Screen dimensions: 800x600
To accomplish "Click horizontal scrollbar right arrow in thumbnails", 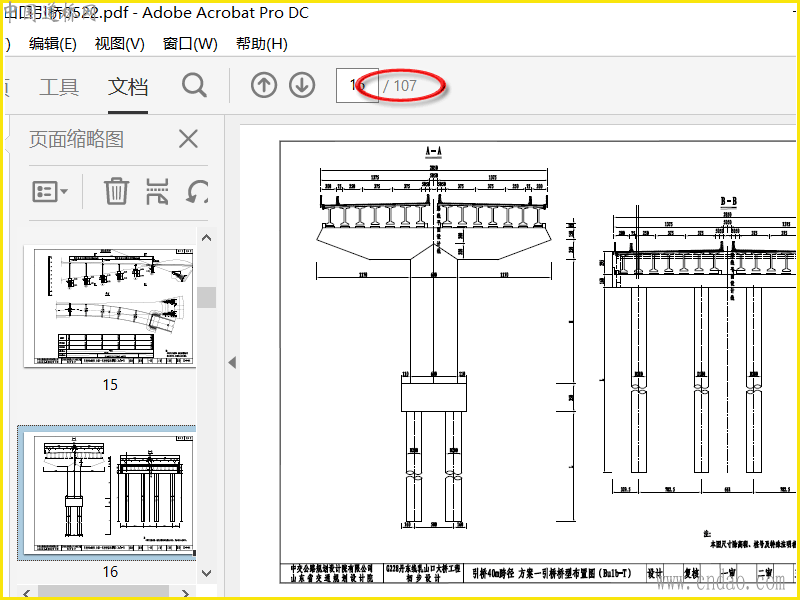I will click(186, 593).
